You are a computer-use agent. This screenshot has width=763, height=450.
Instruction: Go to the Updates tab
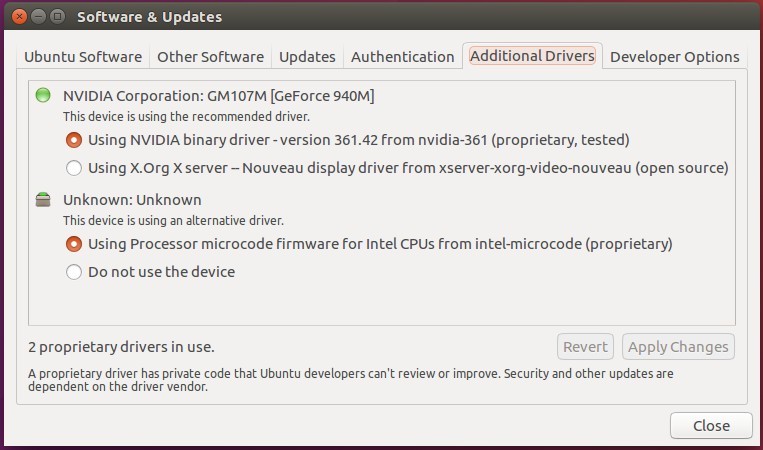point(307,57)
